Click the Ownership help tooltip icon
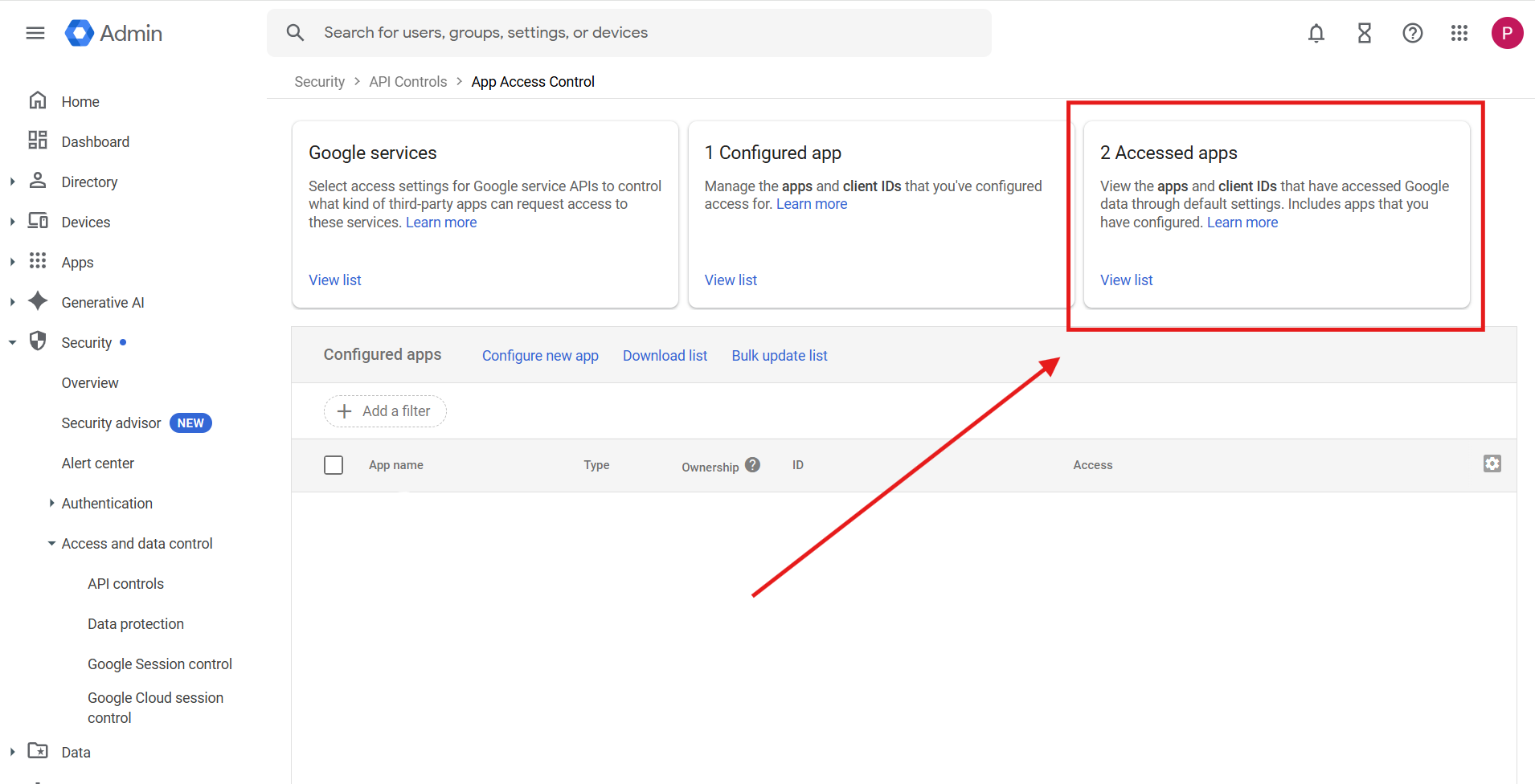 pos(752,464)
